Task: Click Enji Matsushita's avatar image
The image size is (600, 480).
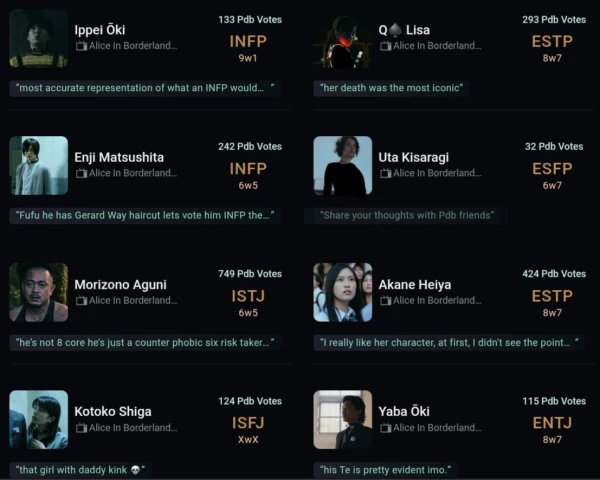Action: (x=39, y=165)
